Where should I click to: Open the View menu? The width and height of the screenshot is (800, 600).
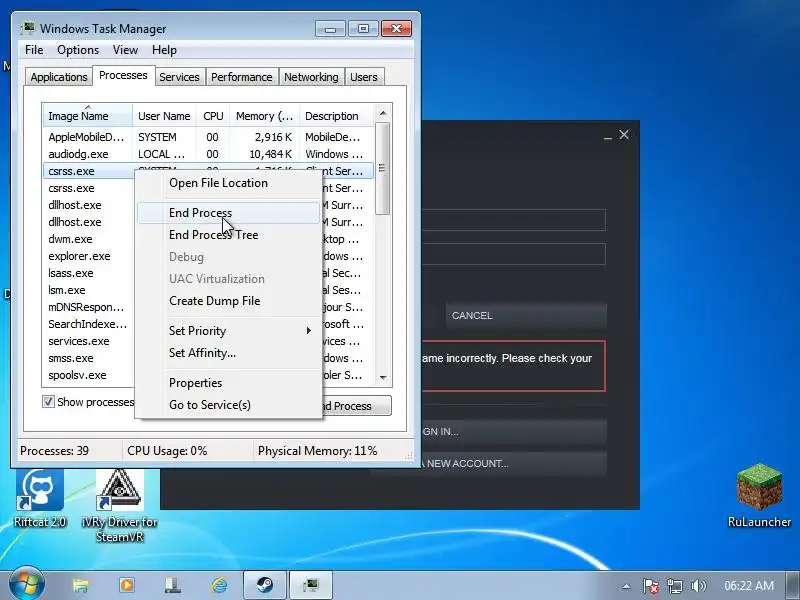coord(126,50)
